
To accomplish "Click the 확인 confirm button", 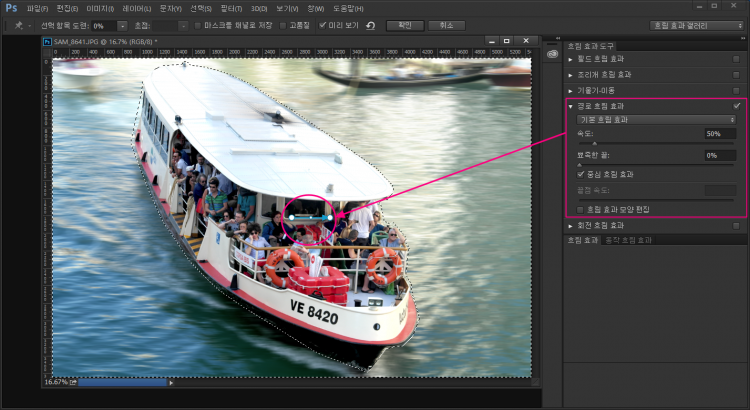I will [404, 25].
